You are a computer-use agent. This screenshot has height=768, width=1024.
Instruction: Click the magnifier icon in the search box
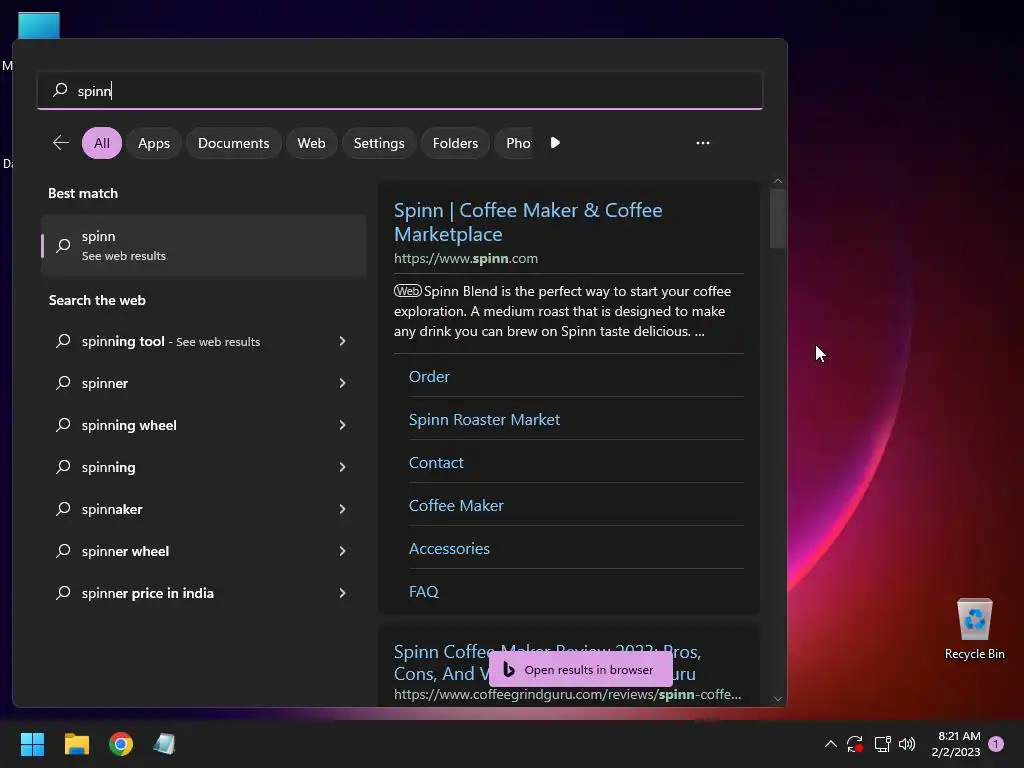60,89
